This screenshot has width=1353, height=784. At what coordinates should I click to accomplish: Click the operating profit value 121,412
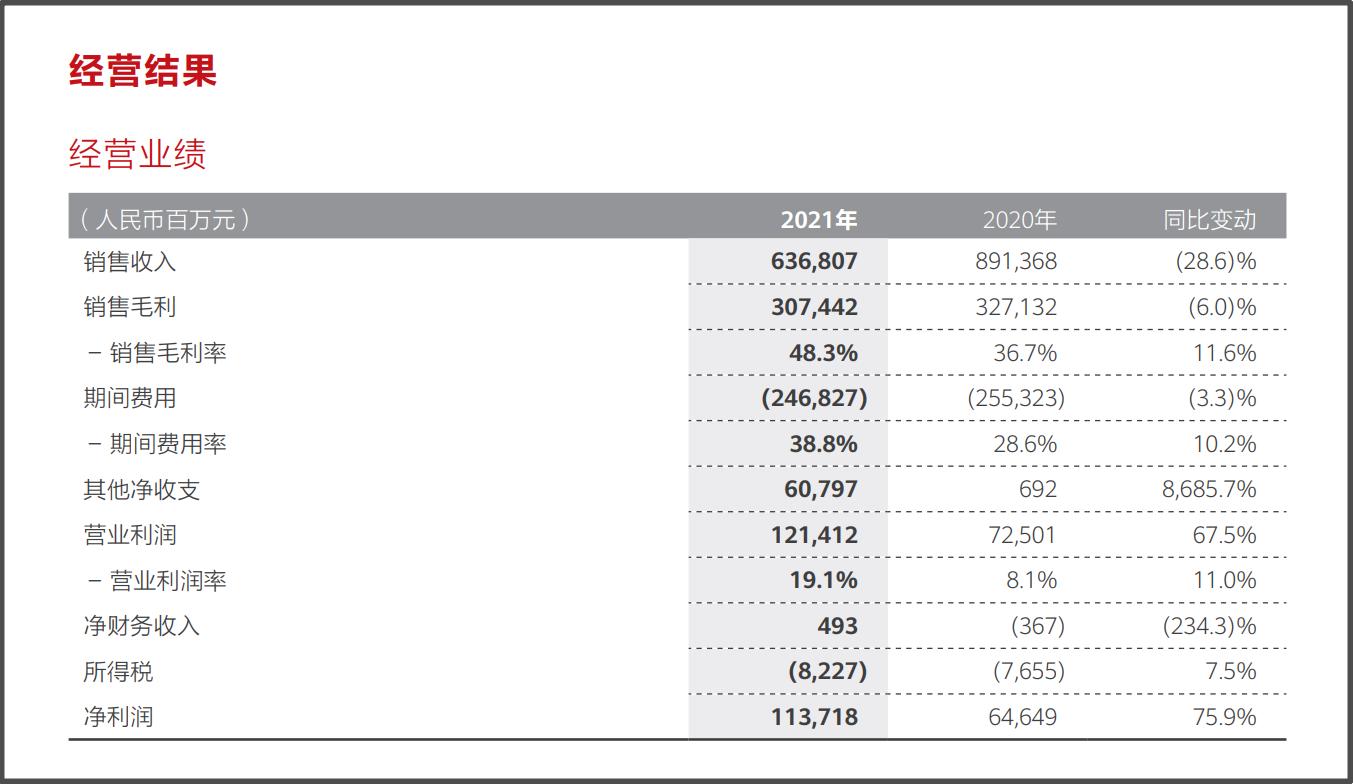point(814,535)
